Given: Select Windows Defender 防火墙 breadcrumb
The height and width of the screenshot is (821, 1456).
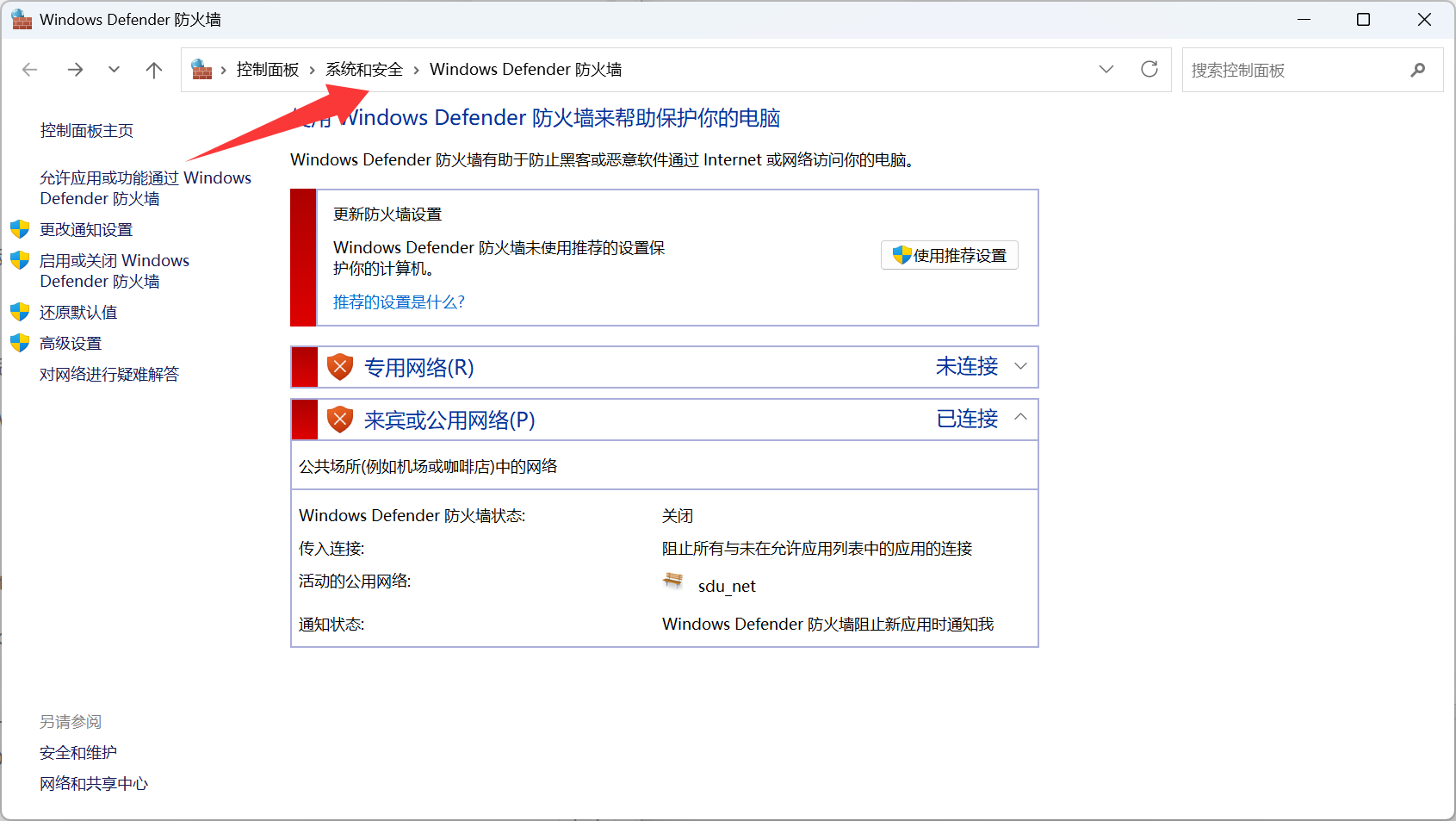Looking at the screenshot, I should pos(526,70).
